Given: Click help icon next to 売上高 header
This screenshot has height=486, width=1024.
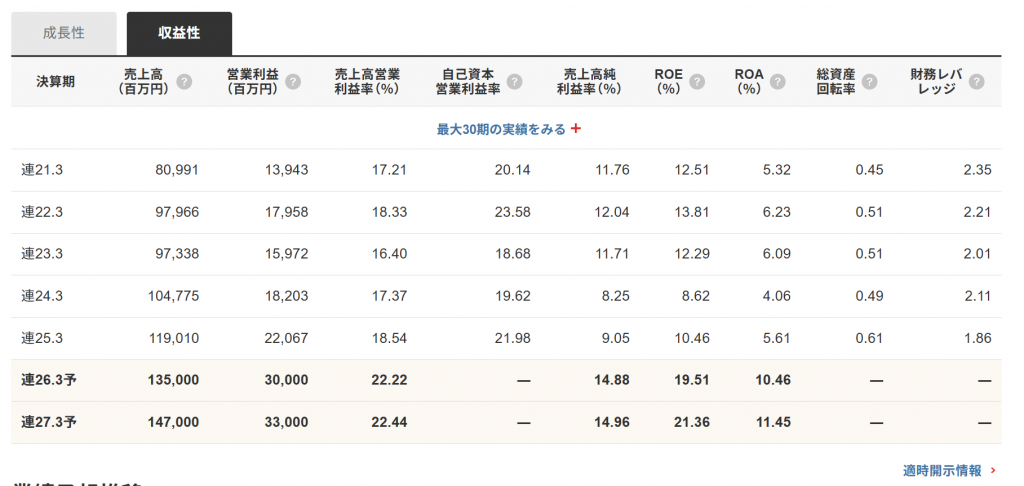Looking at the screenshot, I should pos(184,81).
